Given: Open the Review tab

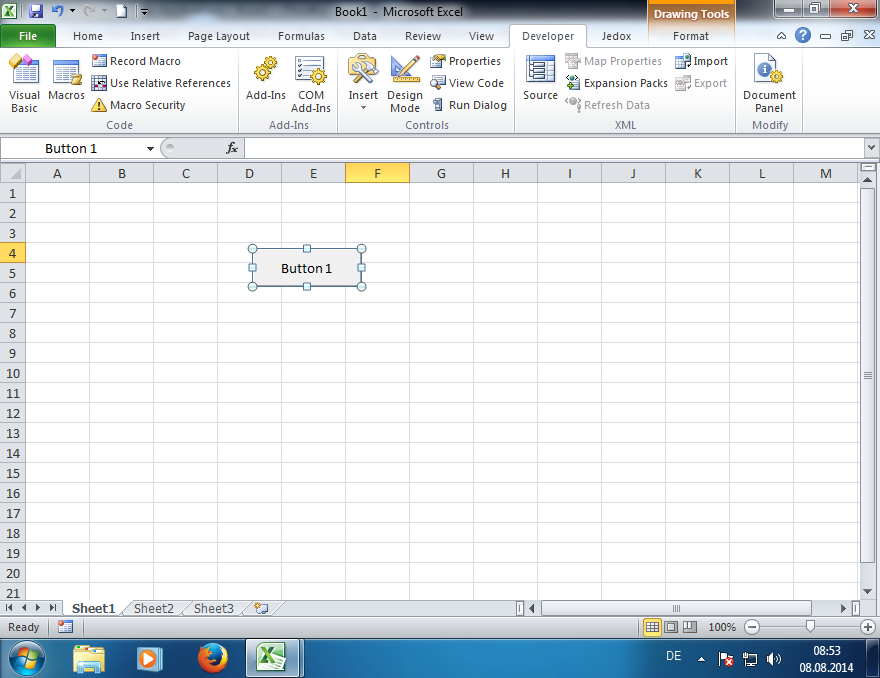Looking at the screenshot, I should coord(423,36).
